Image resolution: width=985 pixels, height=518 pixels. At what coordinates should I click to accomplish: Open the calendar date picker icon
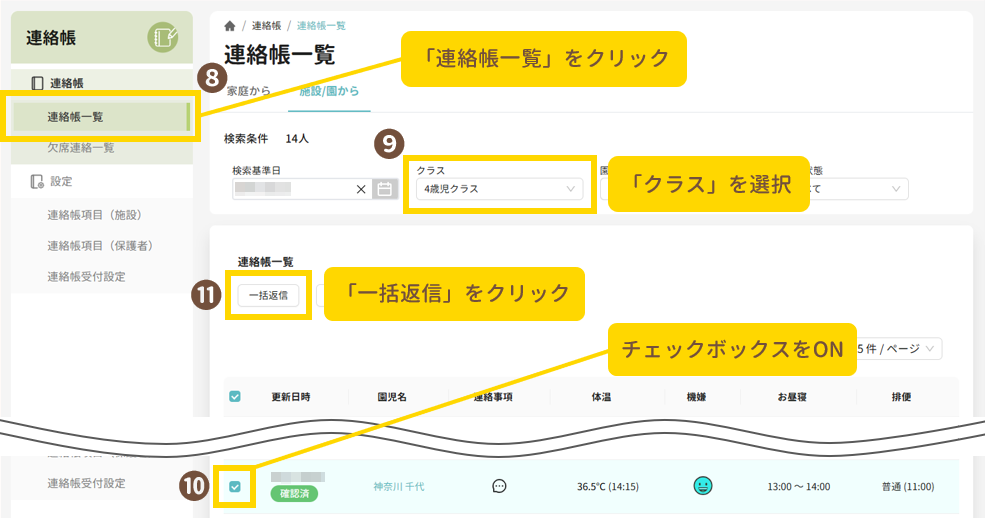pyautogui.click(x=384, y=188)
